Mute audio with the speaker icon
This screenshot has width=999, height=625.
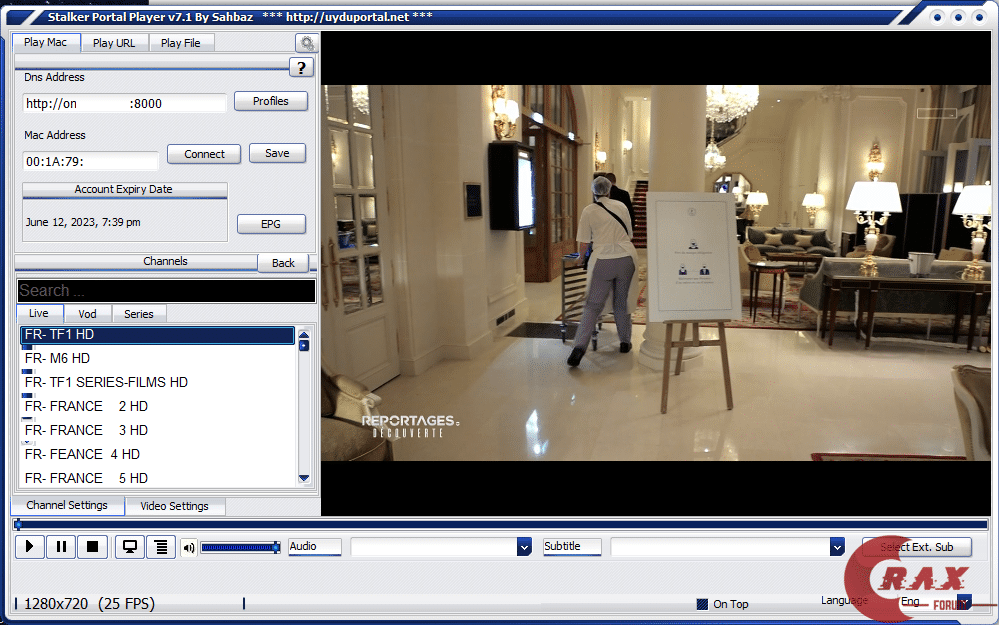[x=189, y=548]
